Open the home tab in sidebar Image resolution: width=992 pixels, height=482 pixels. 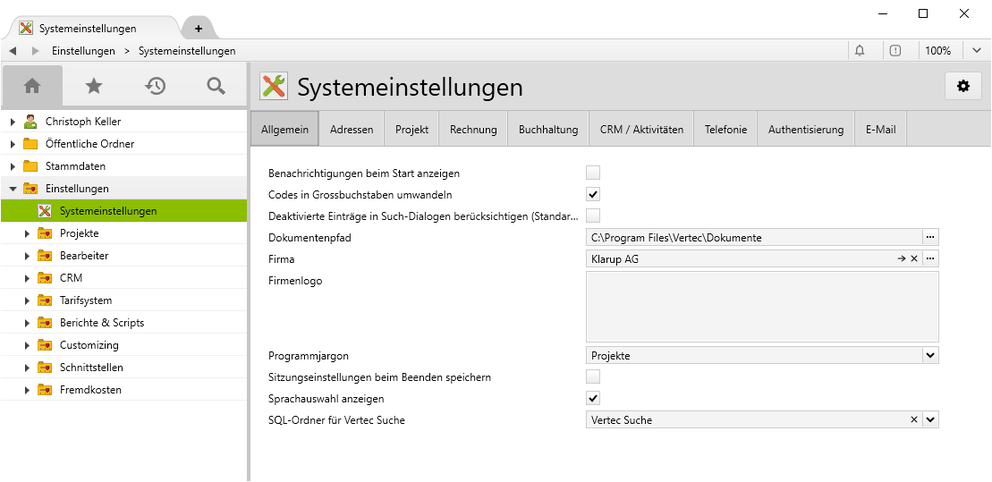(x=32, y=86)
